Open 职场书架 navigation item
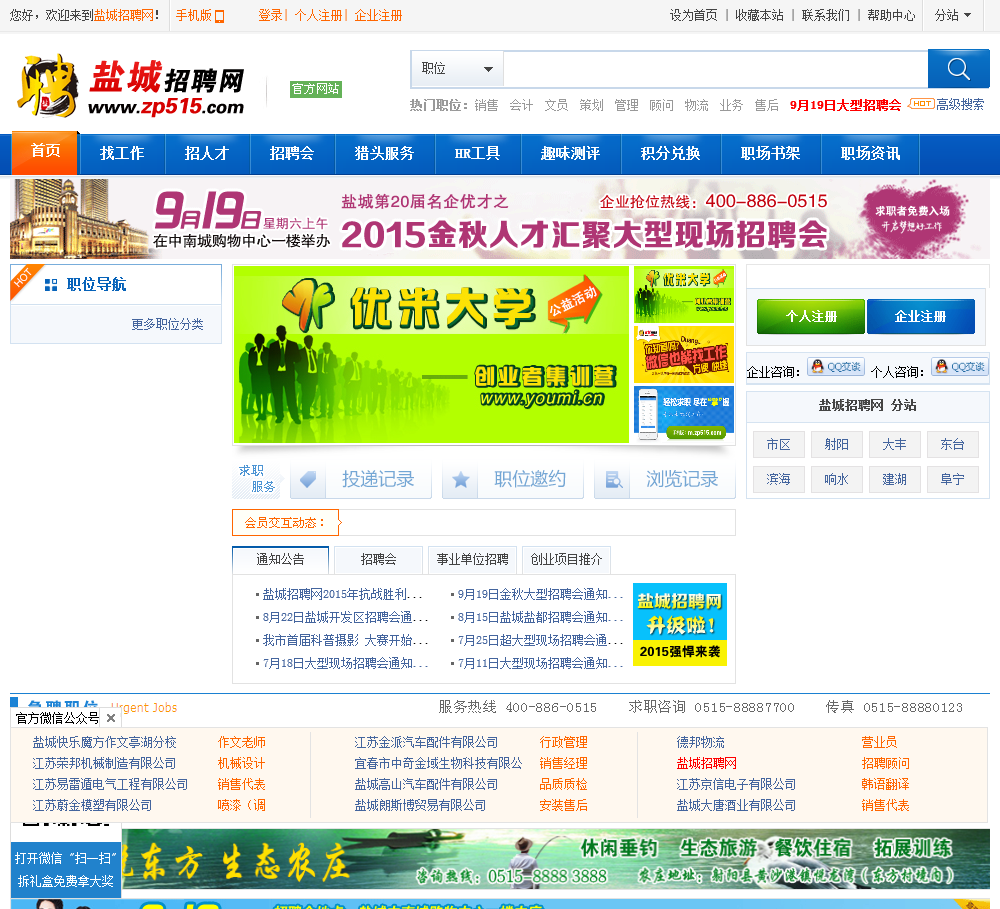 tap(770, 153)
